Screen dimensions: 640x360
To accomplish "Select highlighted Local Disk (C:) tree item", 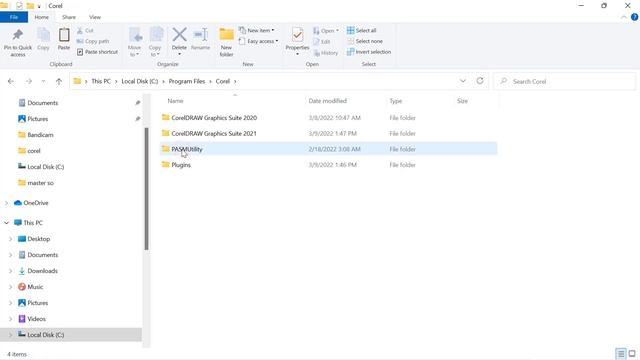I will [71, 335].
